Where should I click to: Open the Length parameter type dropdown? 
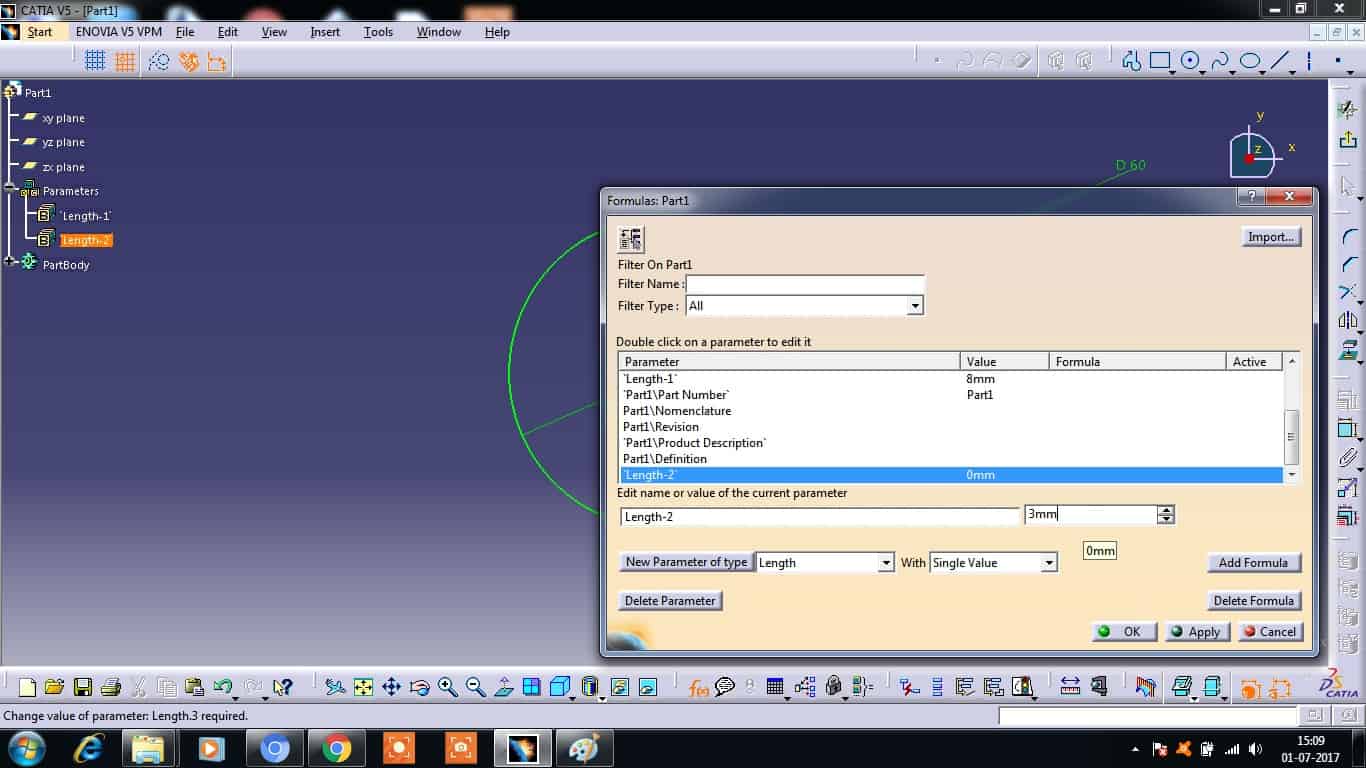click(885, 563)
